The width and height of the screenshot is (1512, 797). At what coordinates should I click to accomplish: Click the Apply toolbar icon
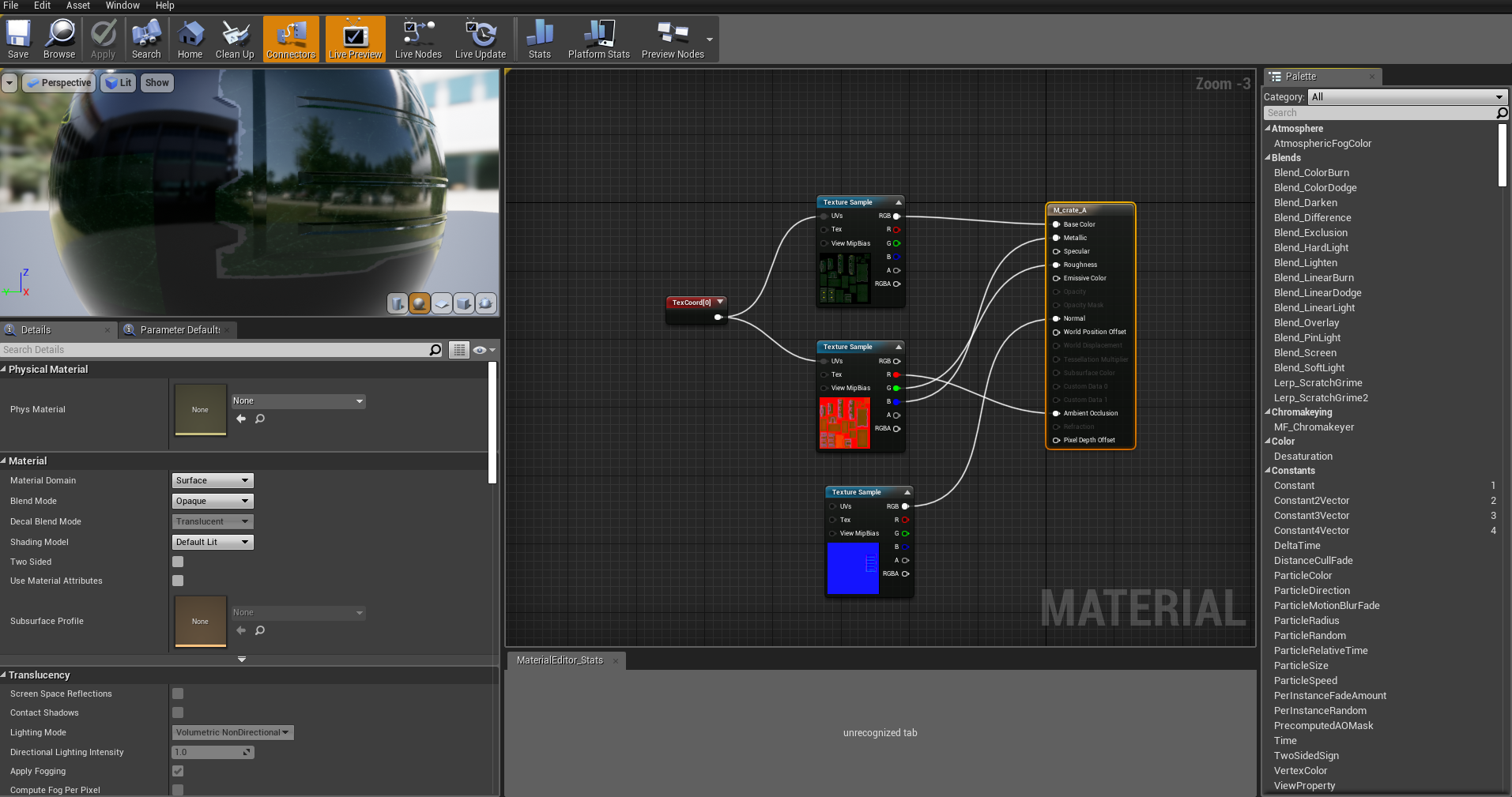102,38
